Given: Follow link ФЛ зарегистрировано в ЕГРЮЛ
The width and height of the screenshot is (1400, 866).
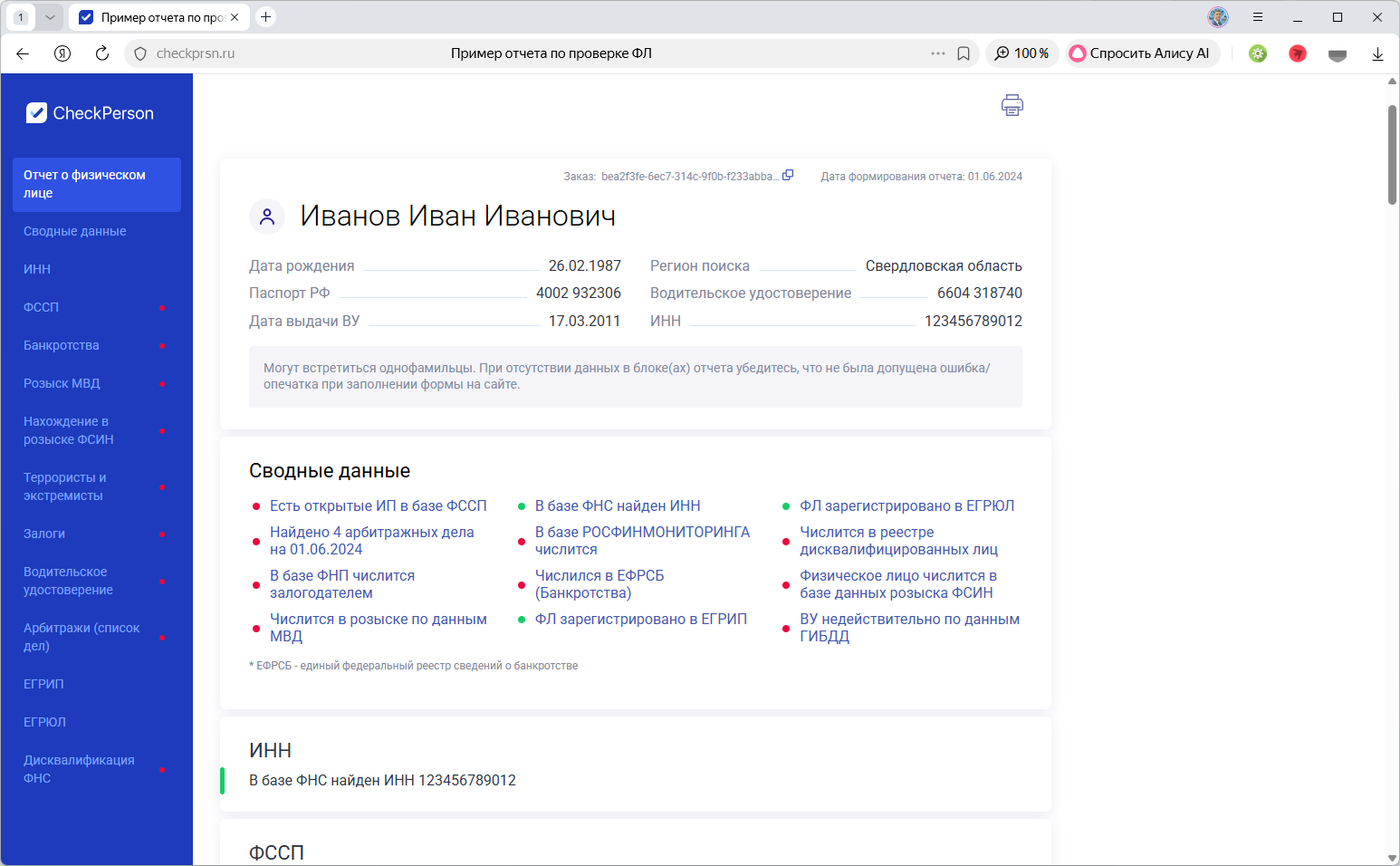Looking at the screenshot, I should coord(907,505).
